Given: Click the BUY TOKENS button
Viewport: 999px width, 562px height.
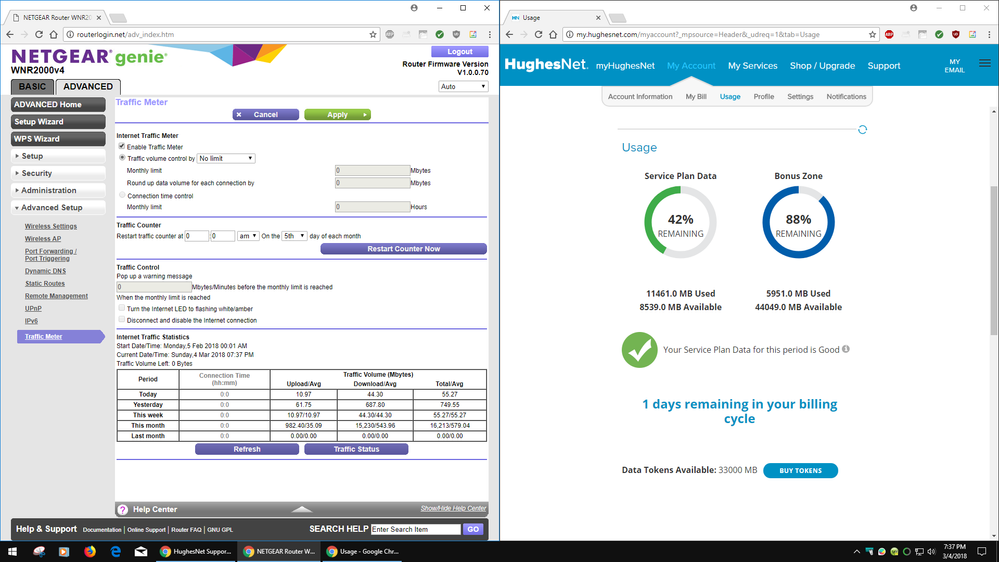Looking at the screenshot, I should coord(800,470).
